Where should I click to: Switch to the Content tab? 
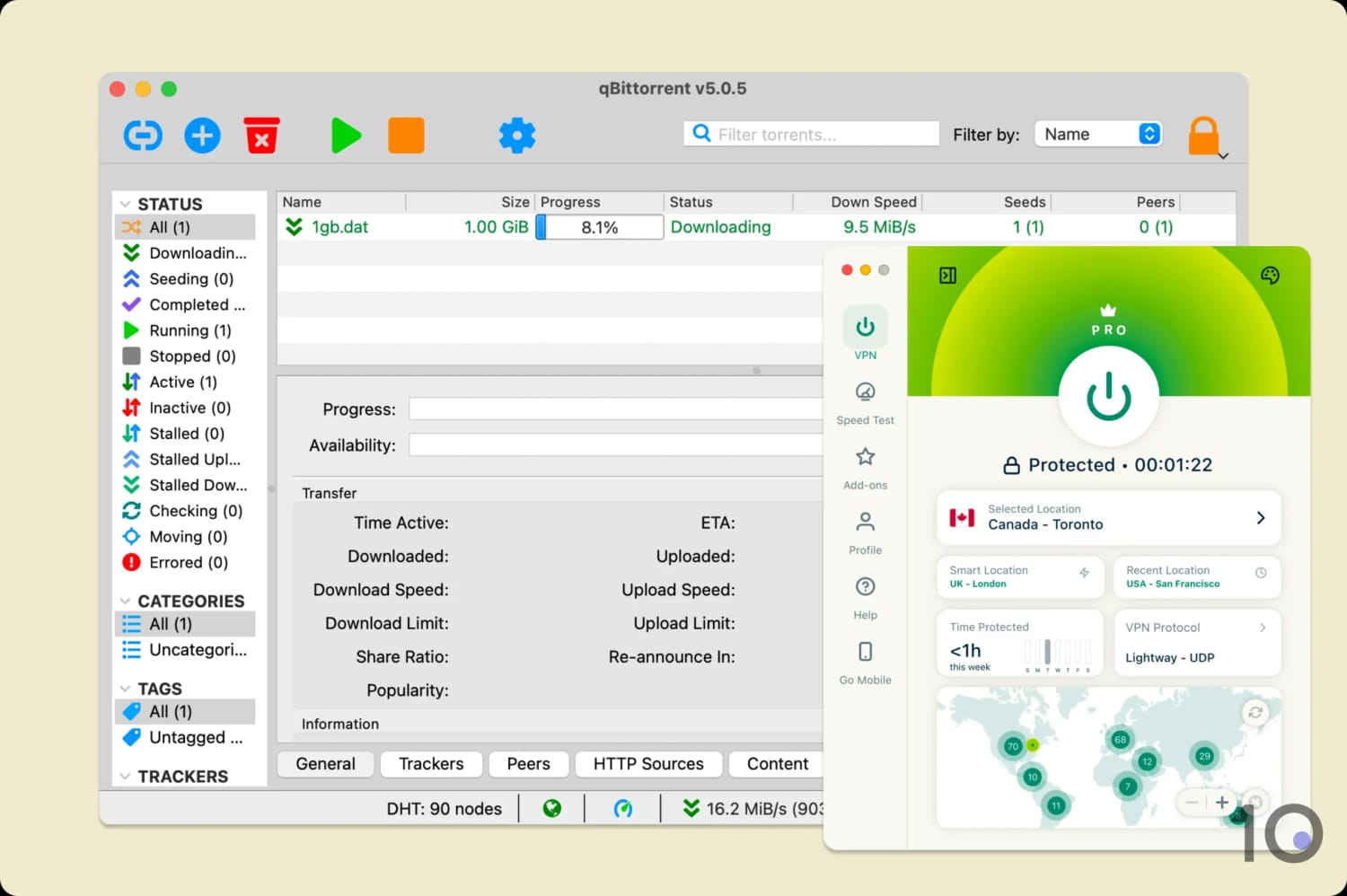[777, 764]
